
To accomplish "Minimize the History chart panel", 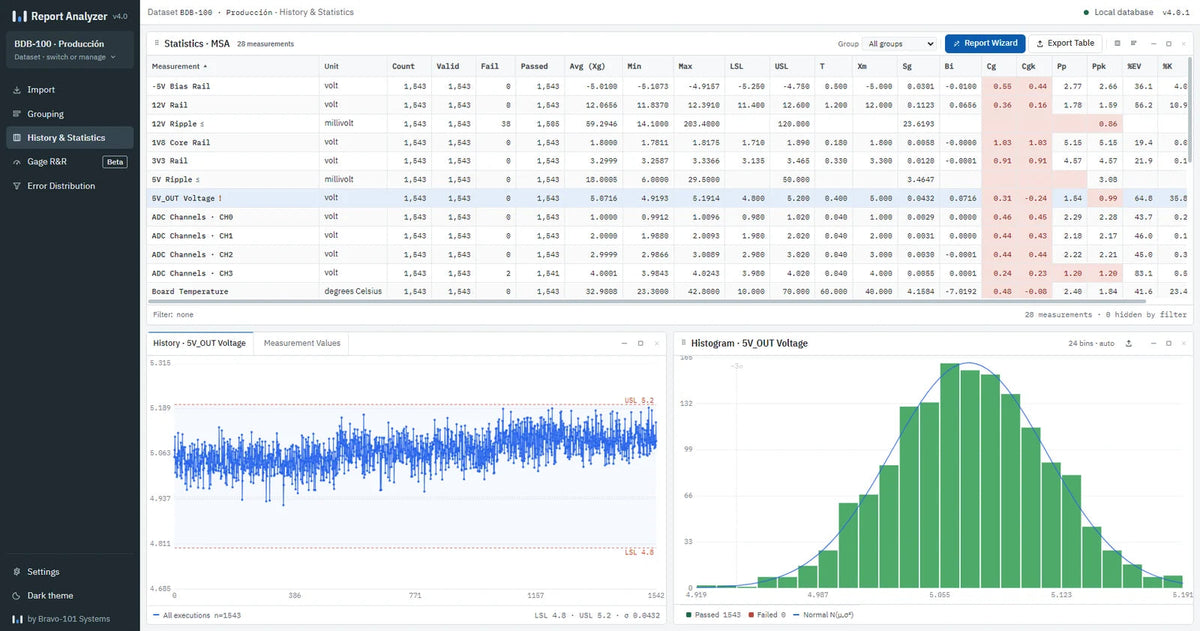I will click(x=624, y=343).
